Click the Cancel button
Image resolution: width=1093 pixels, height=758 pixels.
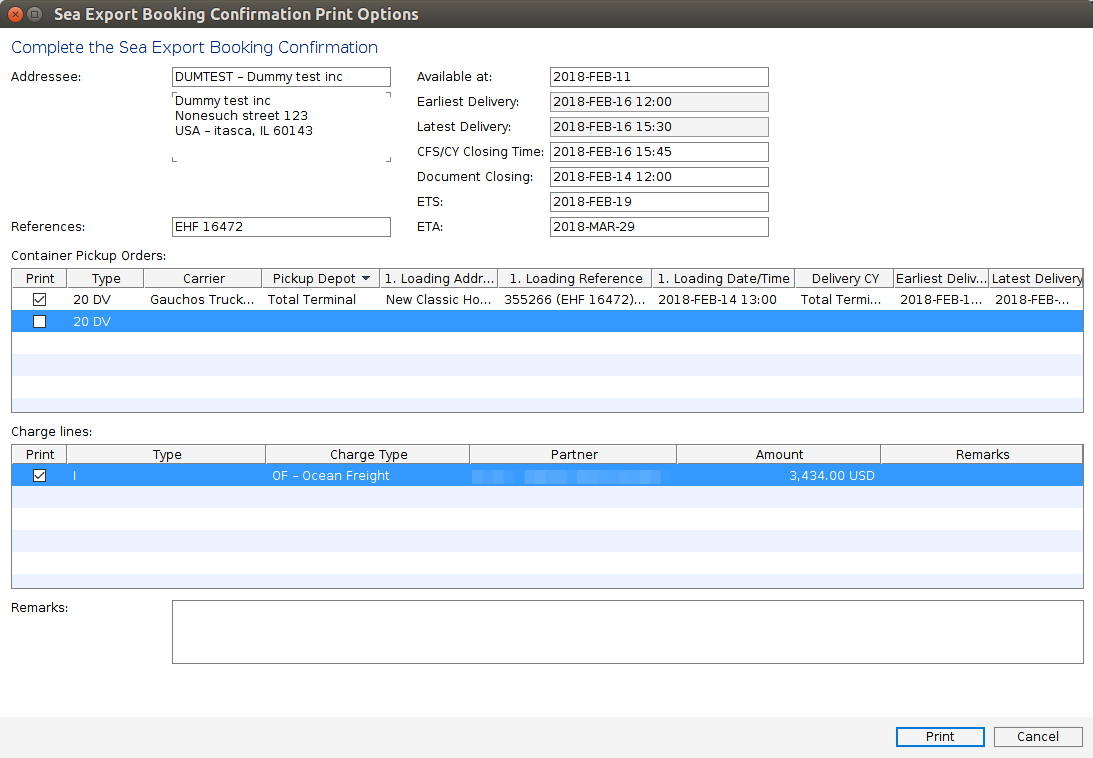pyautogui.click(x=1037, y=736)
